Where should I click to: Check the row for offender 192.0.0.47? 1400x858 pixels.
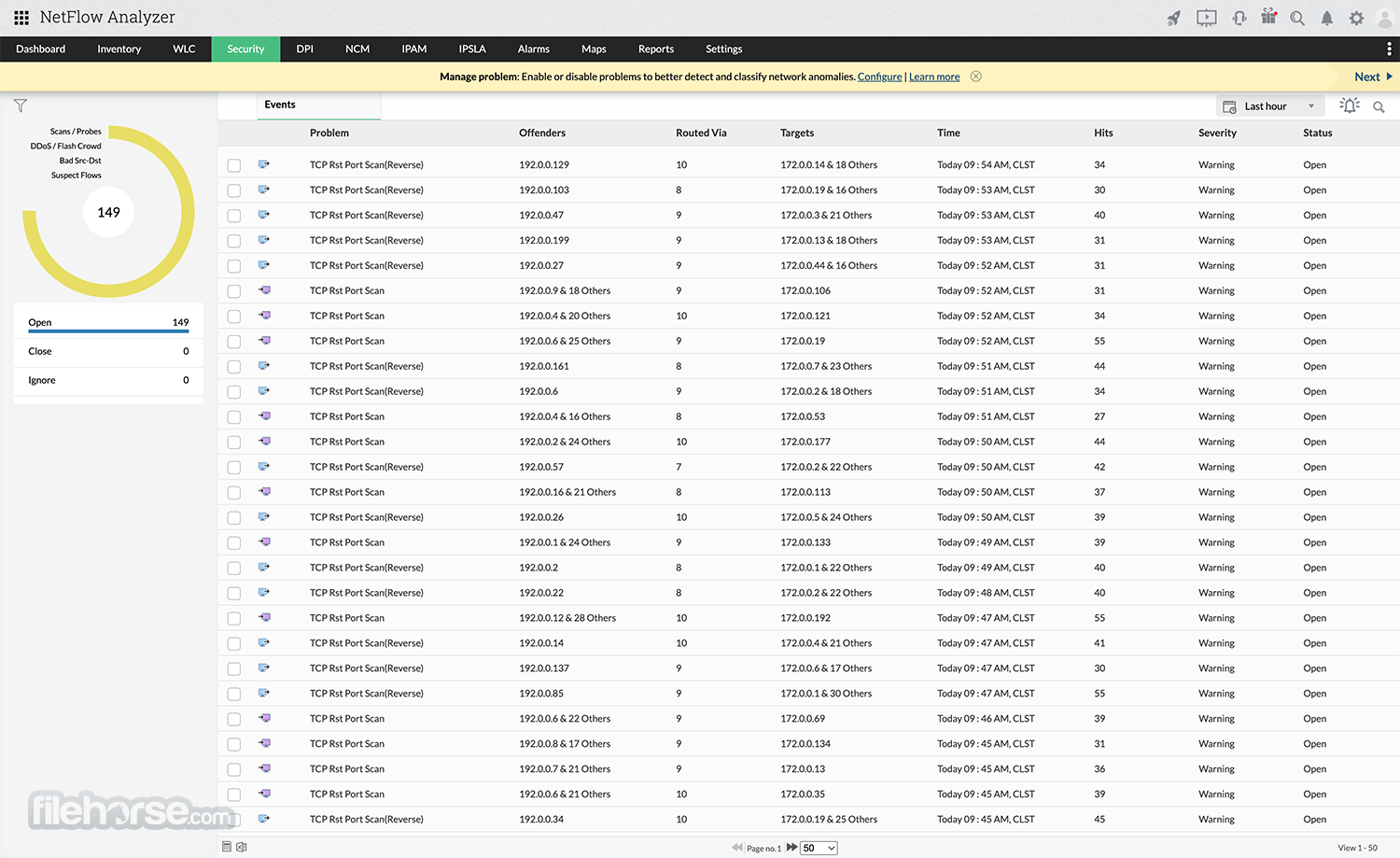click(x=234, y=216)
